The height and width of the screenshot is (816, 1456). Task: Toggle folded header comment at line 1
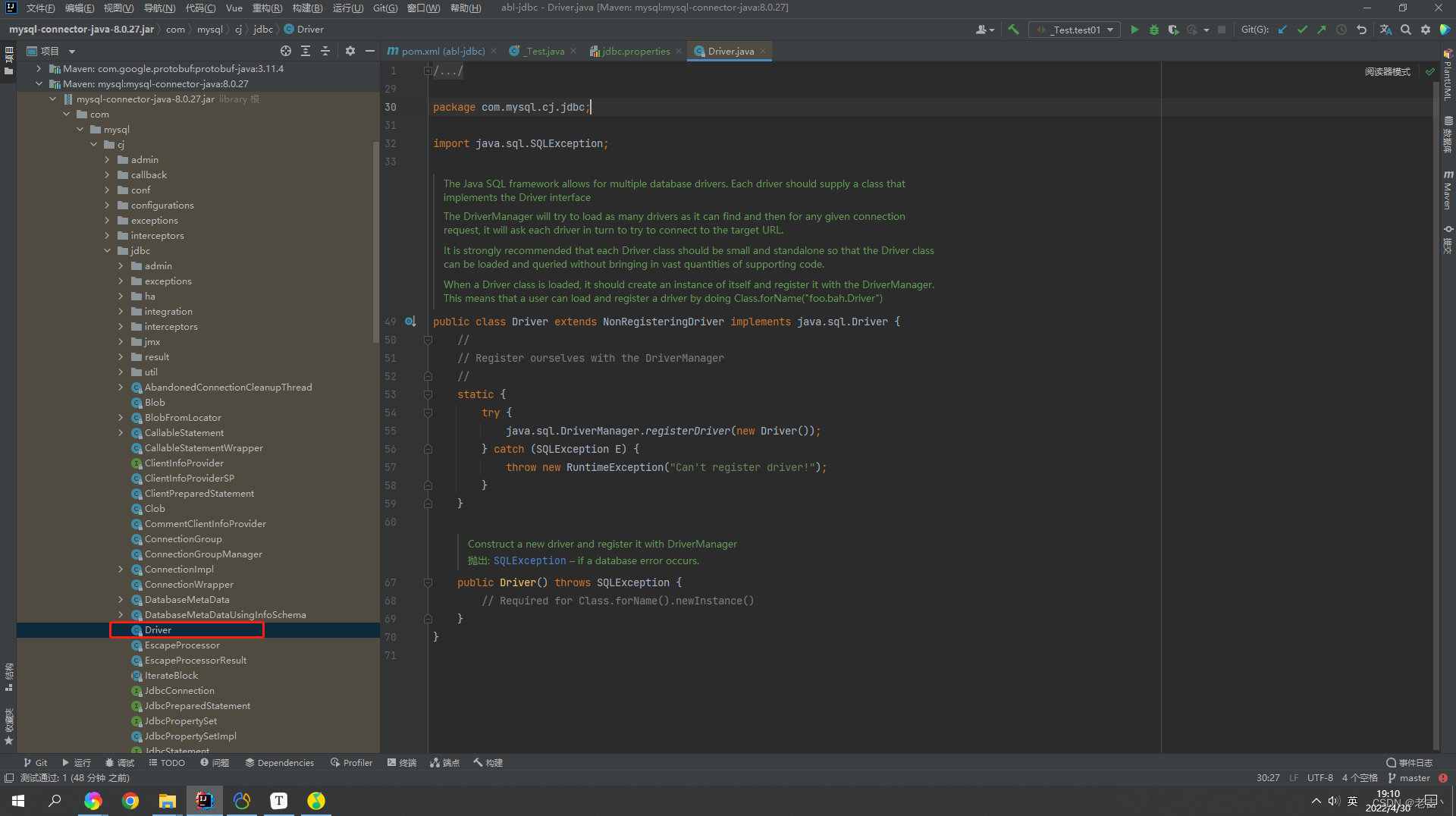pyautogui.click(x=428, y=71)
